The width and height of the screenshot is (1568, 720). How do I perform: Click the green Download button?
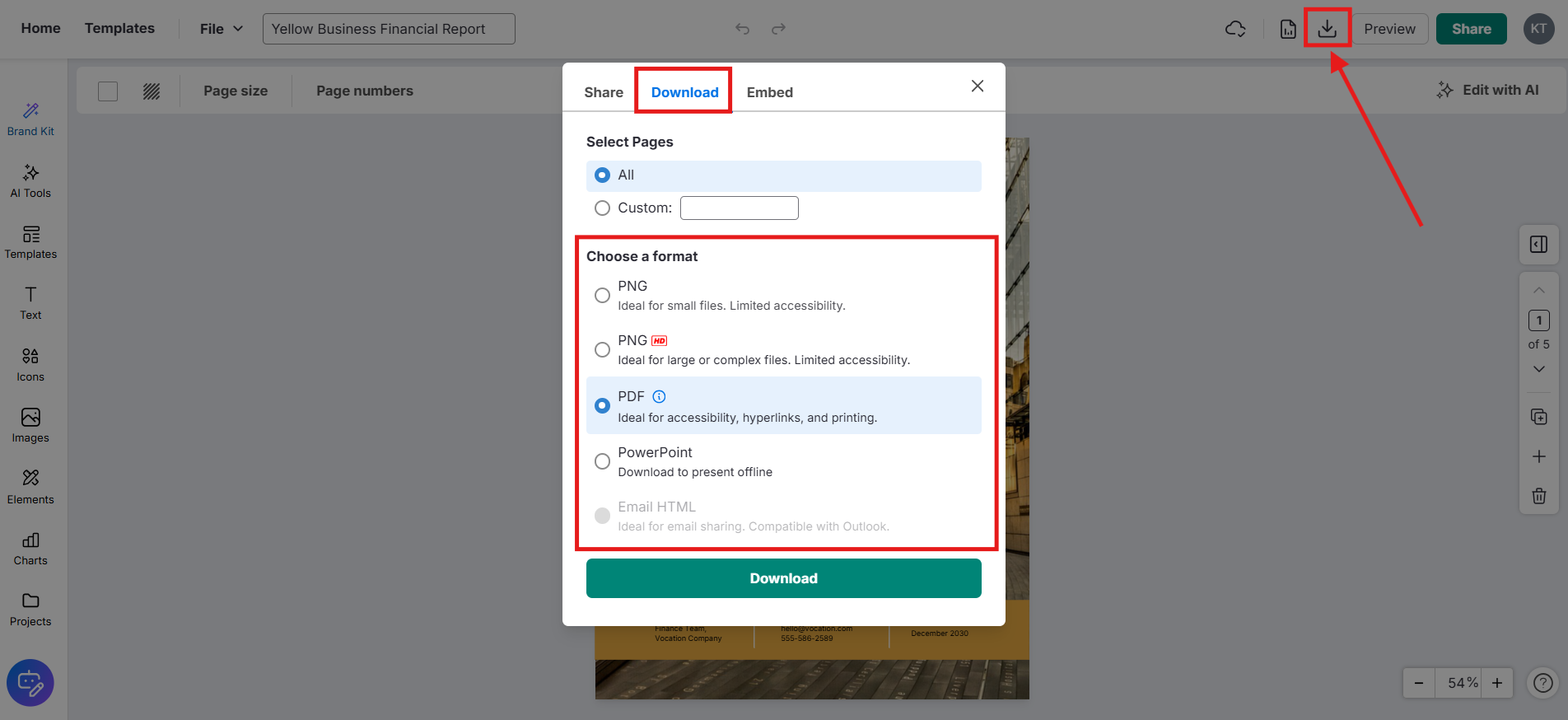click(783, 578)
